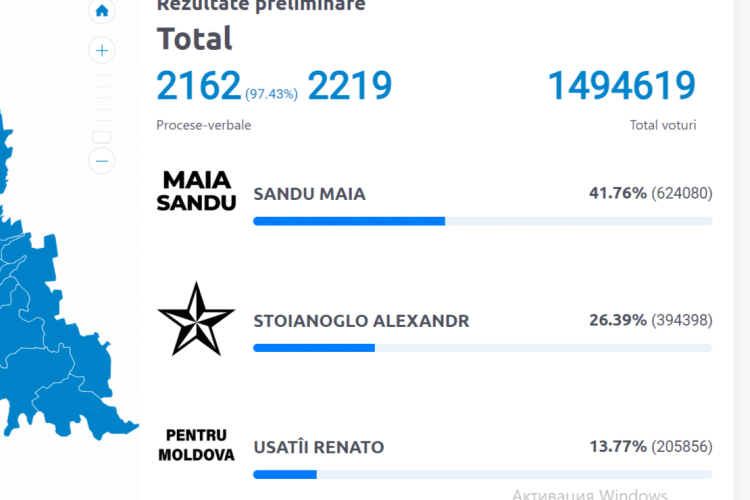
Task: Click Sandu Maia's vote progress bar
Action: 483,221
